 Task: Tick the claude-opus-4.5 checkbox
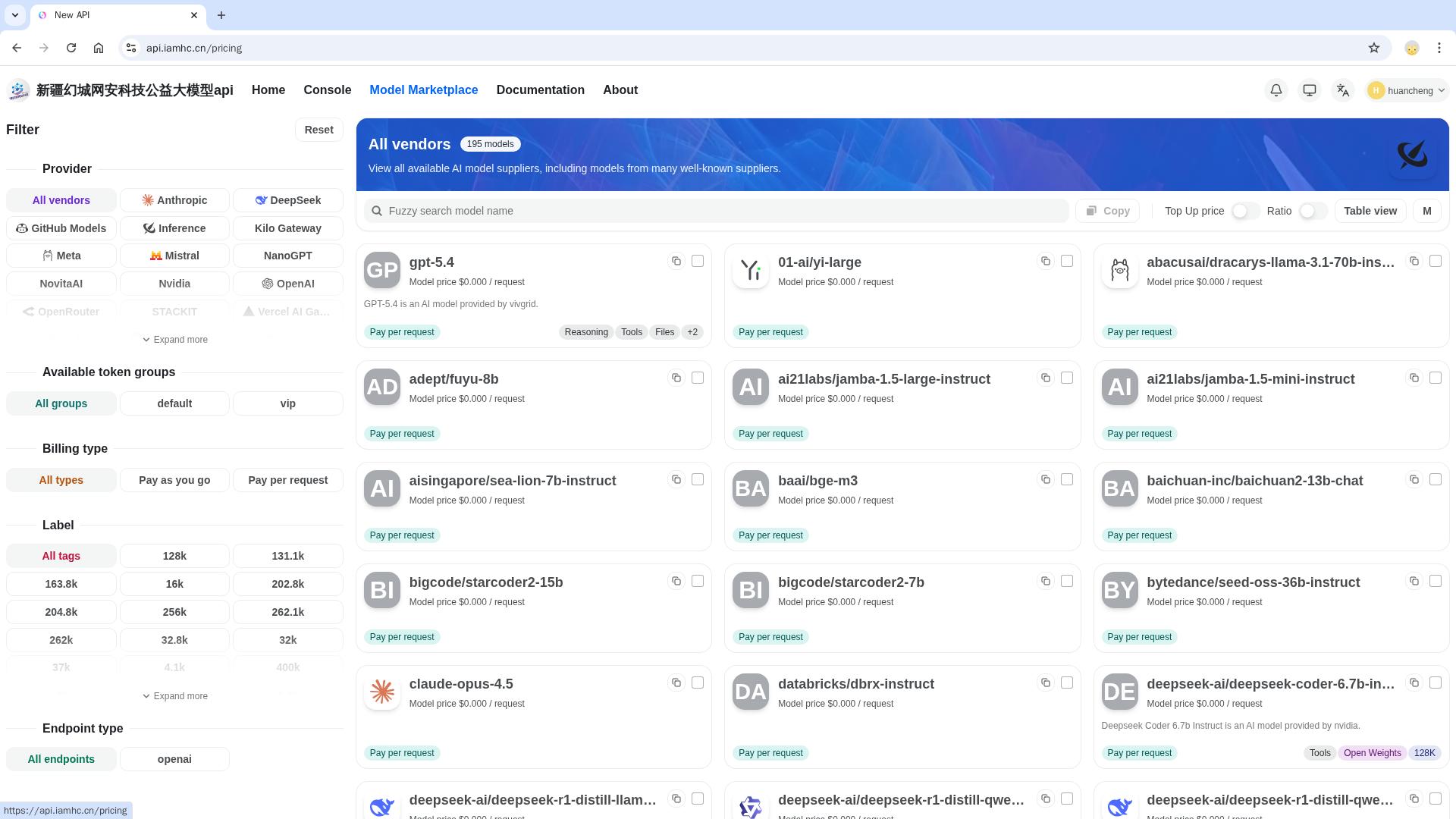698,682
